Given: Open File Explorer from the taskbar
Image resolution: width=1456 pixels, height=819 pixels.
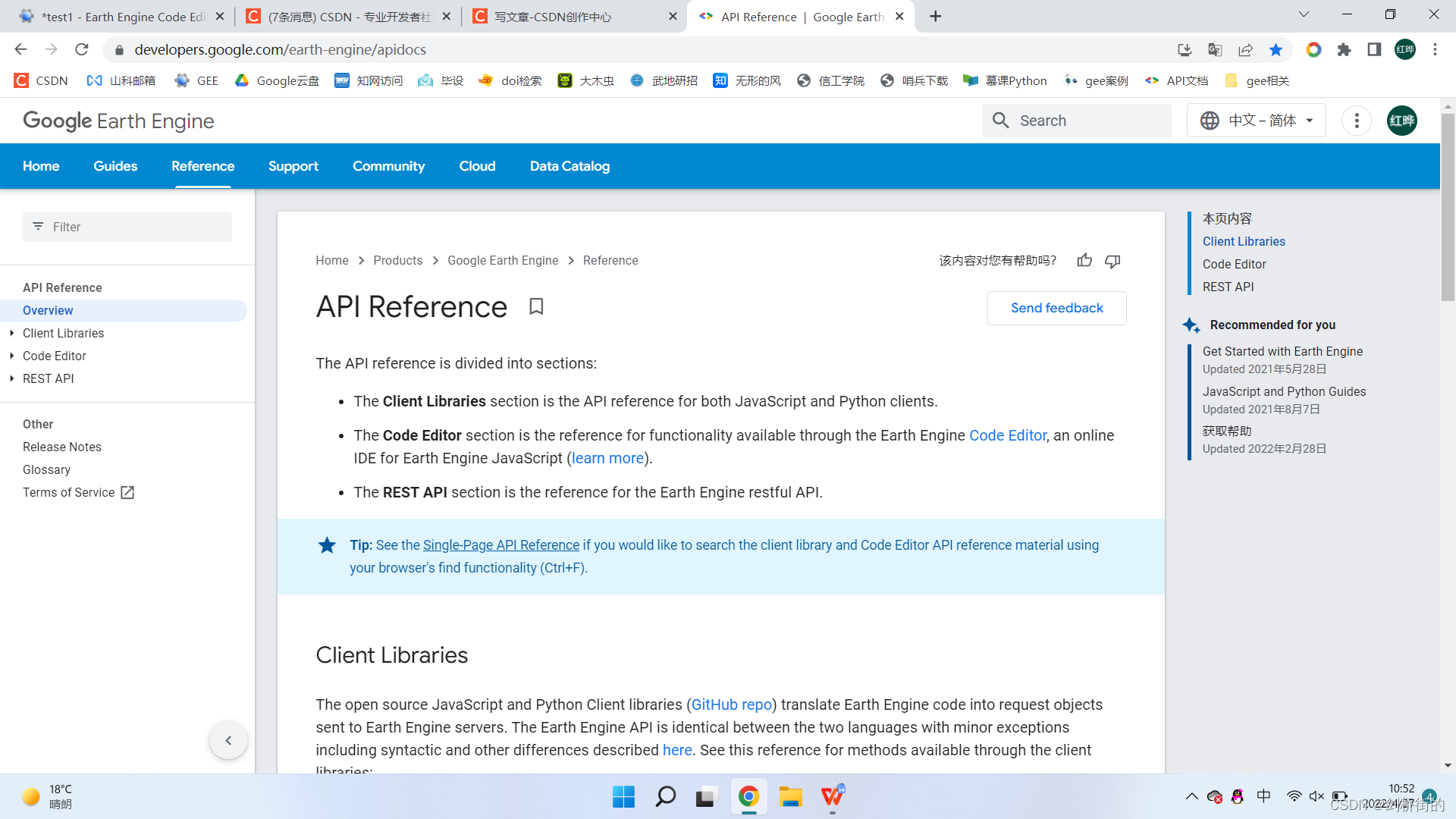Looking at the screenshot, I should click(x=790, y=796).
